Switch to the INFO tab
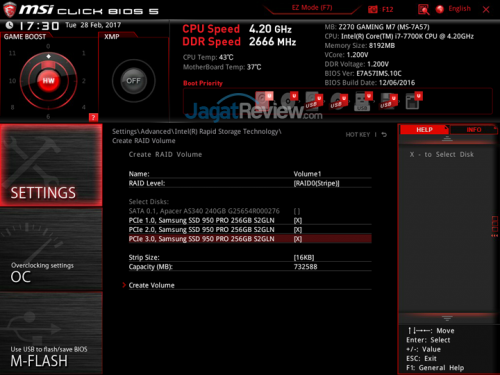 click(x=474, y=130)
